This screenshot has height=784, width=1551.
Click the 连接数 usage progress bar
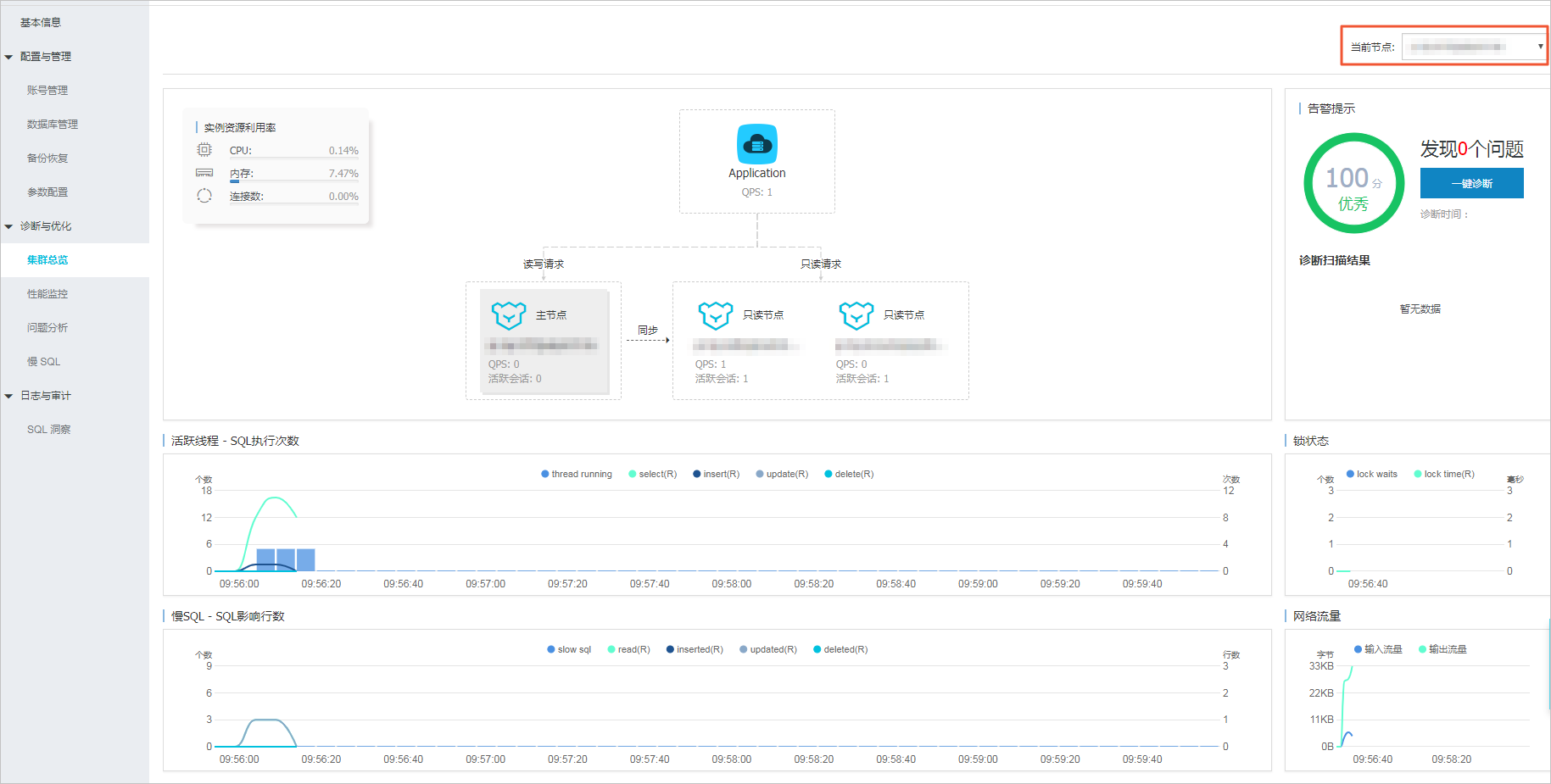[x=293, y=203]
